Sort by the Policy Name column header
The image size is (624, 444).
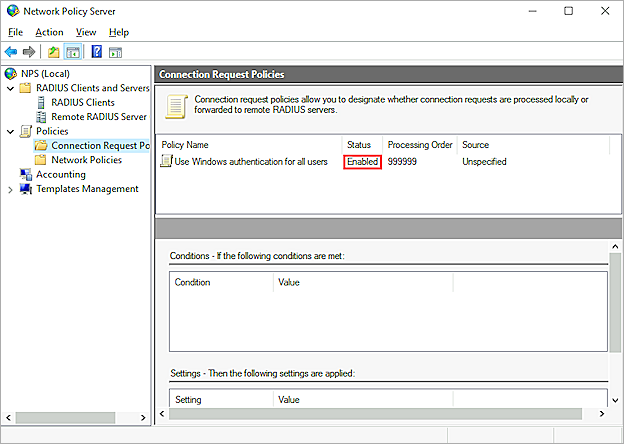(x=186, y=145)
